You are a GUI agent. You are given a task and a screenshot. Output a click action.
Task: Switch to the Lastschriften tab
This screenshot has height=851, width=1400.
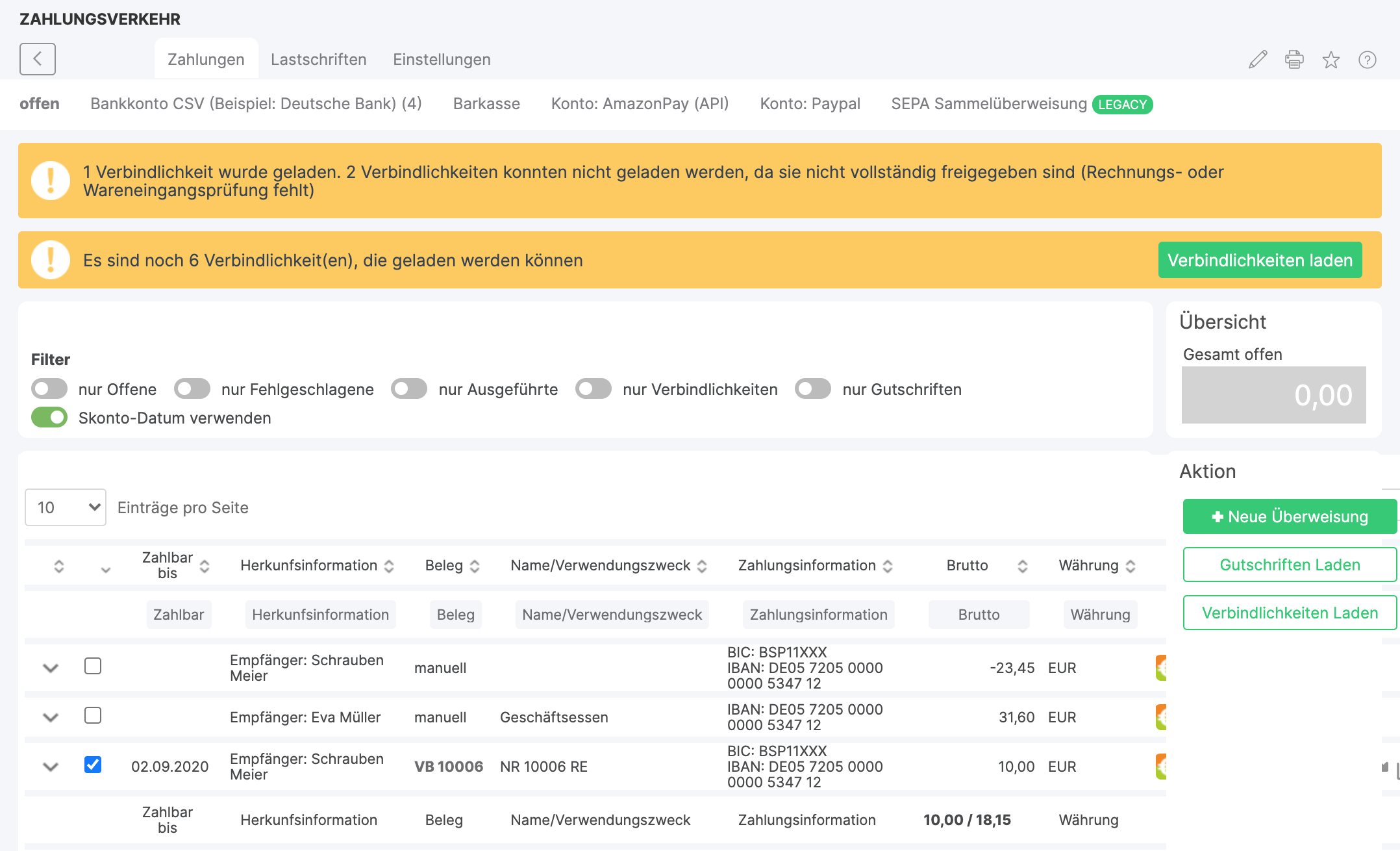coord(318,59)
